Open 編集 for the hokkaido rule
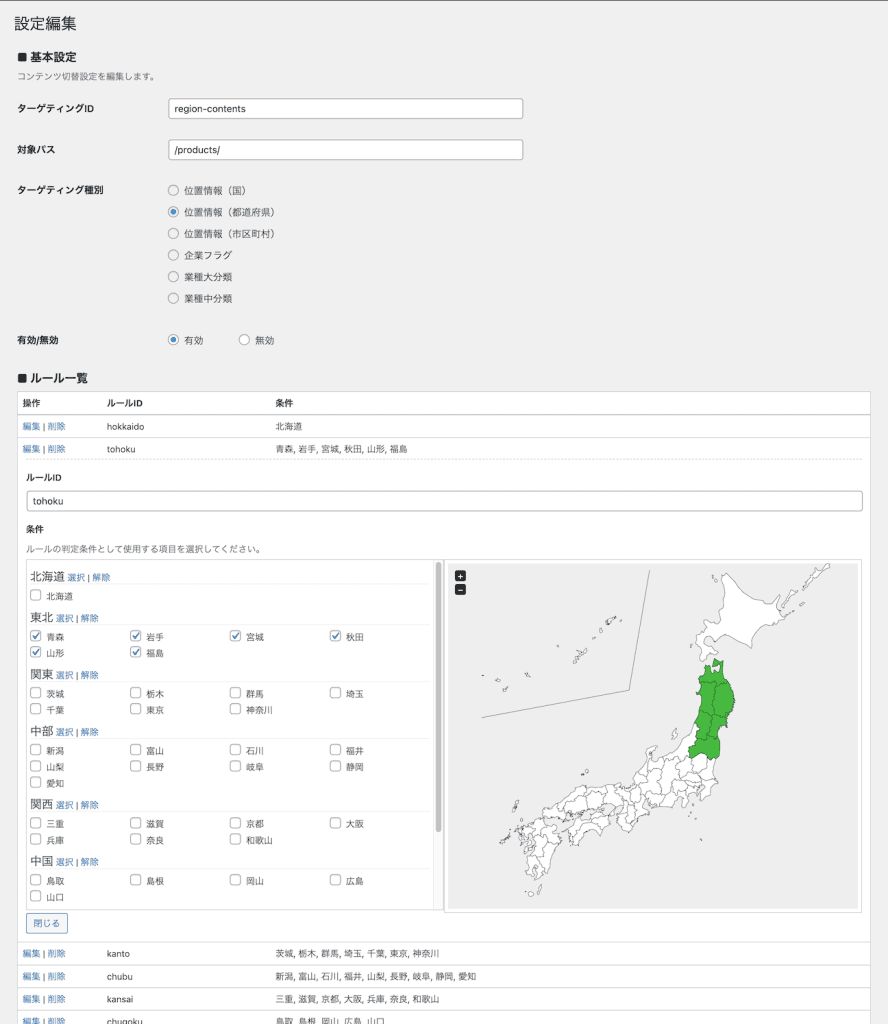This screenshot has height=1024, width=888. [31, 426]
